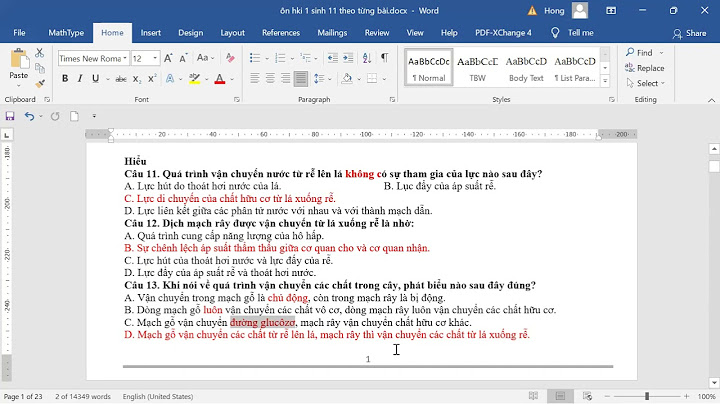
Task: Go to the Review tab
Action: [377, 33]
